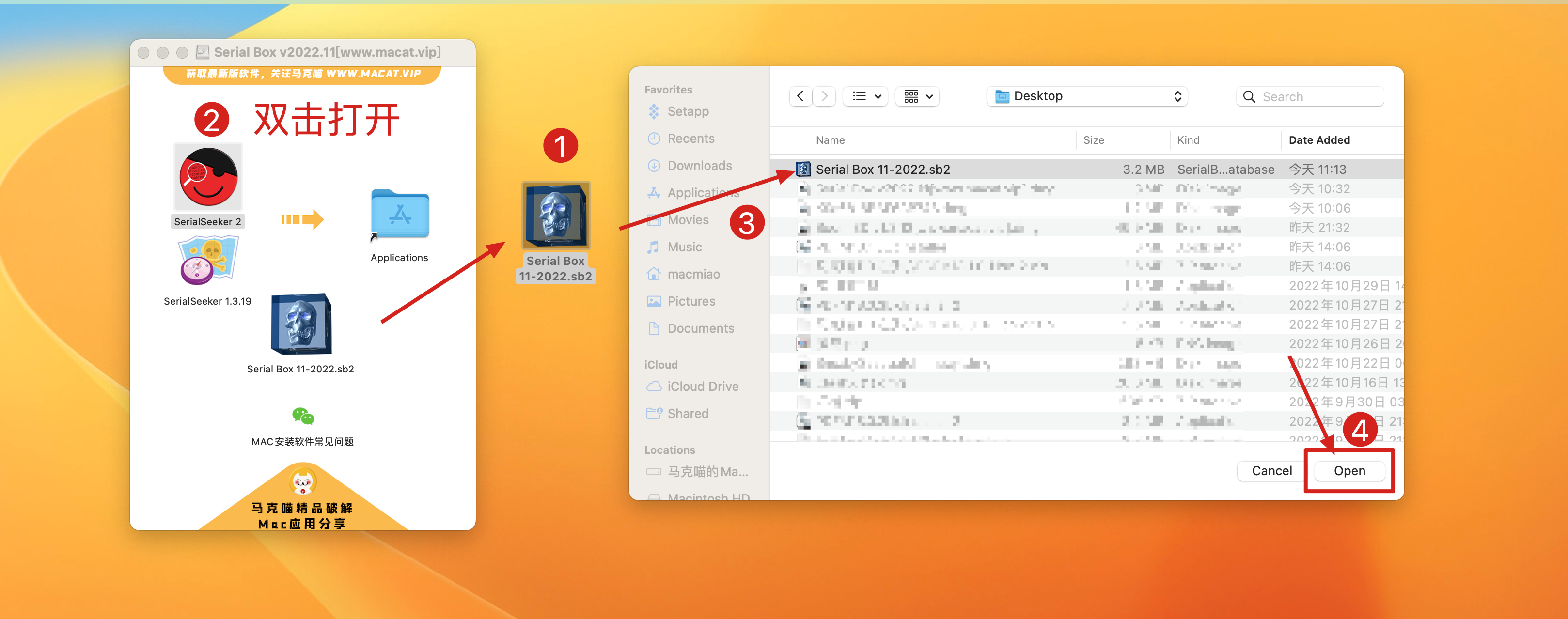Click the Cancel button

coord(1271,471)
